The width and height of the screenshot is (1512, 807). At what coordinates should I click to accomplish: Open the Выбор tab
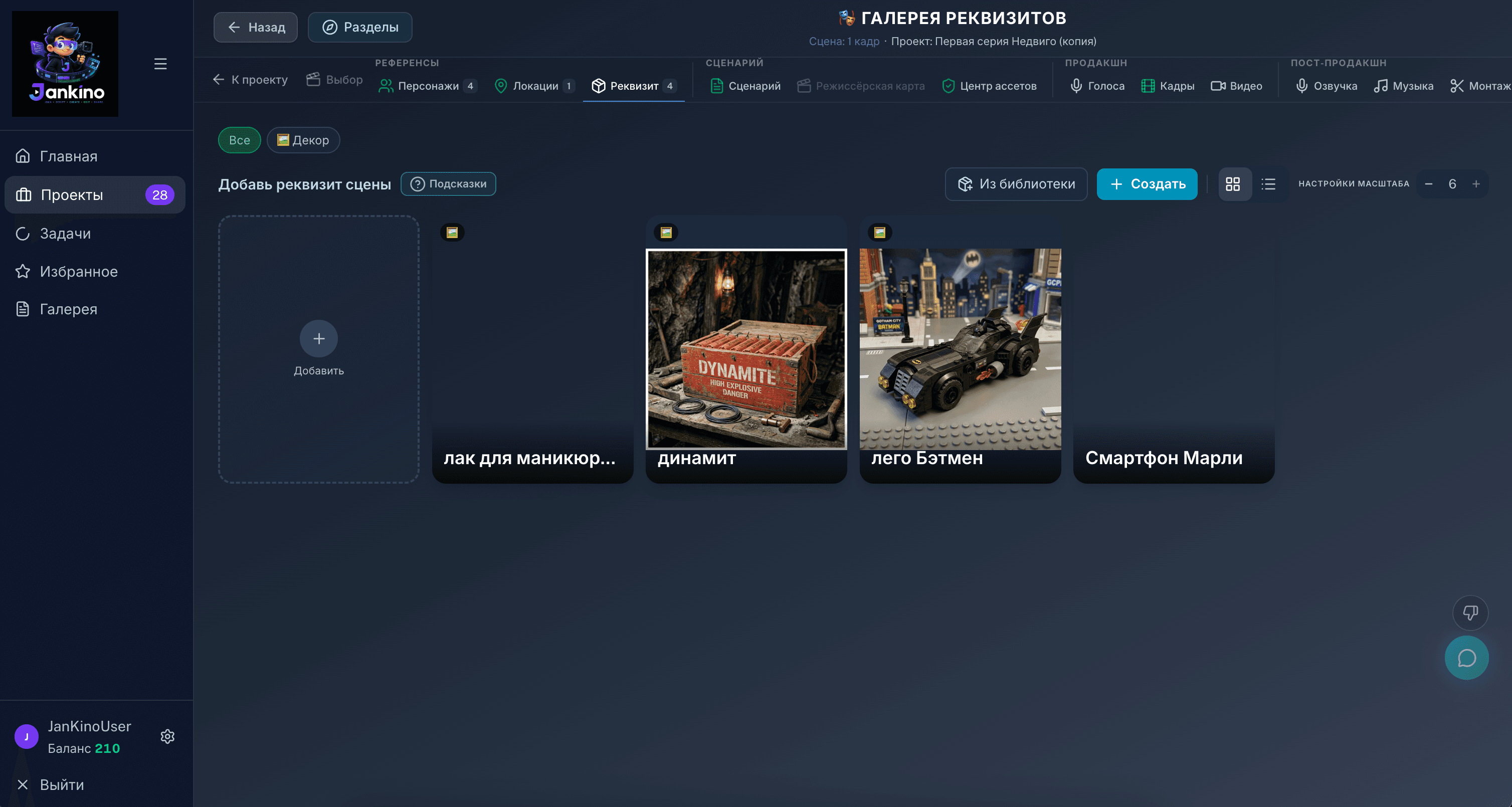click(334, 80)
